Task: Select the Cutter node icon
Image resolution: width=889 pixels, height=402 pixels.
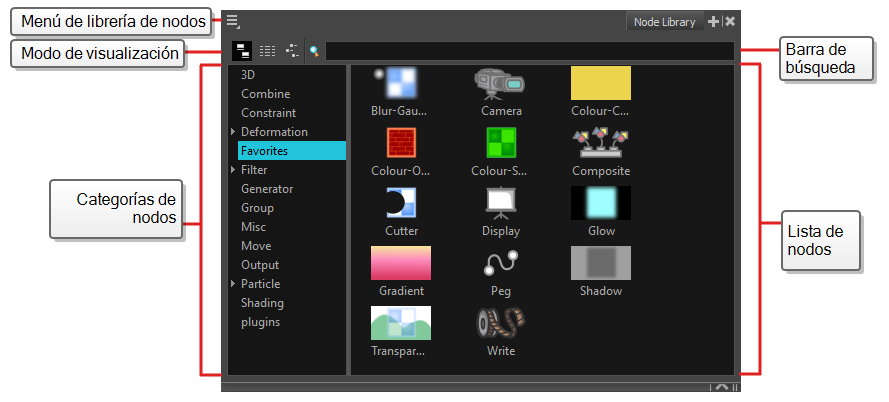Action: pyautogui.click(x=401, y=202)
